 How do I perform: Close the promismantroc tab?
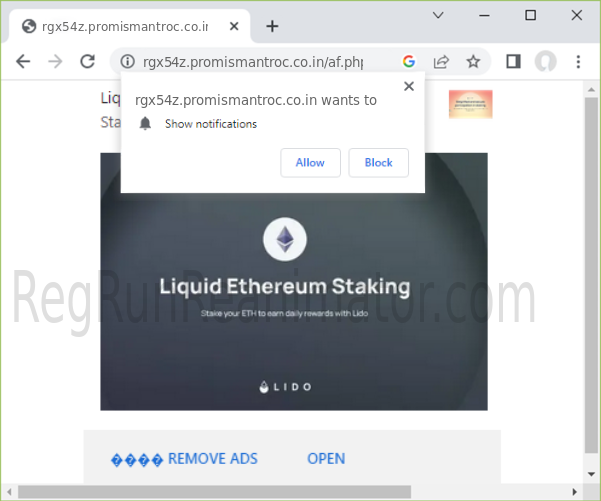[234, 26]
